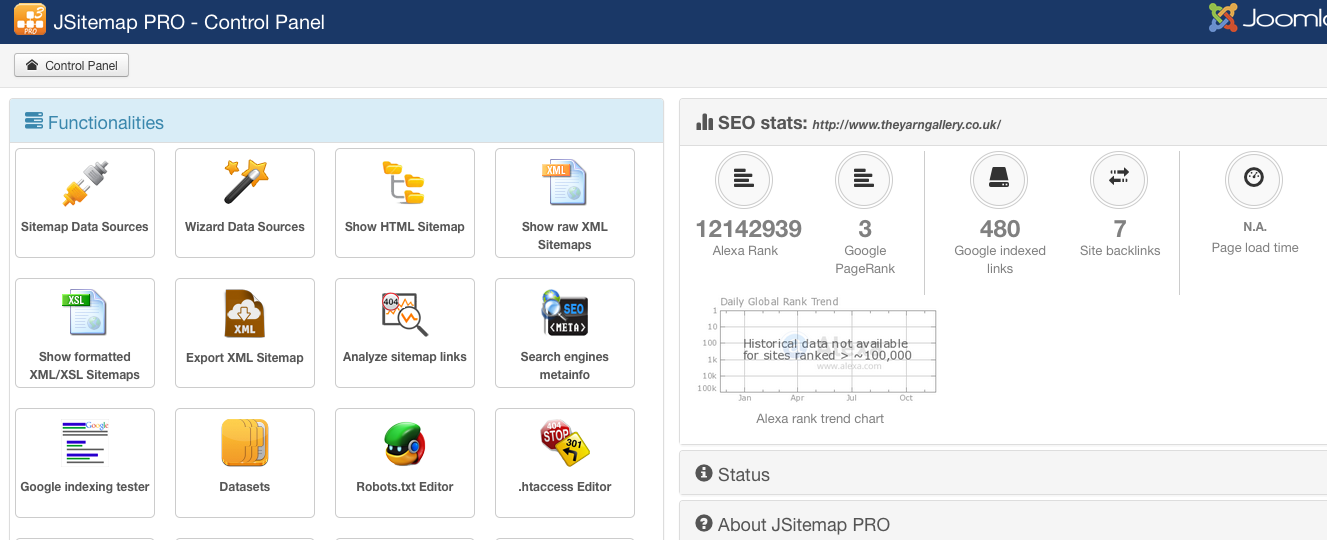1327x540 pixels.
Task: Open Datasets folder icon
Action: (x=245, y=443)
